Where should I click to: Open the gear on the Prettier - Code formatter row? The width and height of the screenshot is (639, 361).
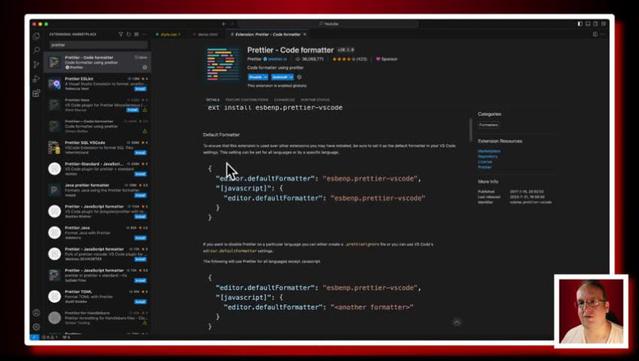[x=145, y=67]
